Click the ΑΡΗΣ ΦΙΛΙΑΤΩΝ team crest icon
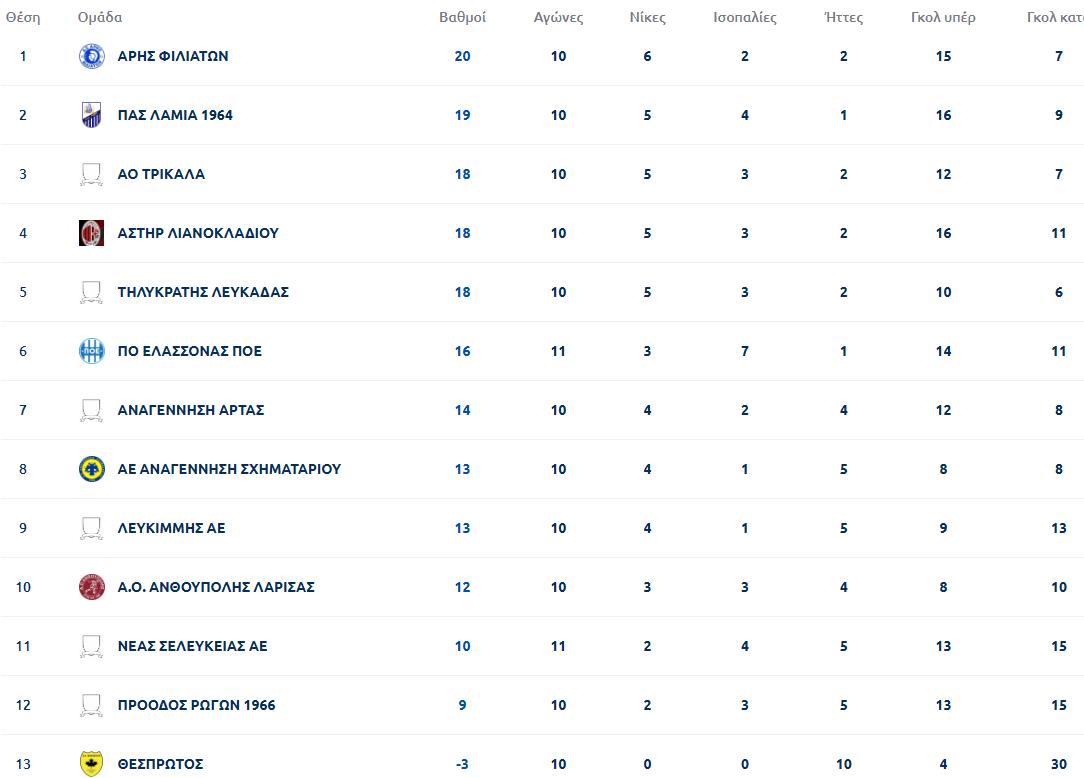This screenshot has width=1084, height=778. tap(91, 57)
